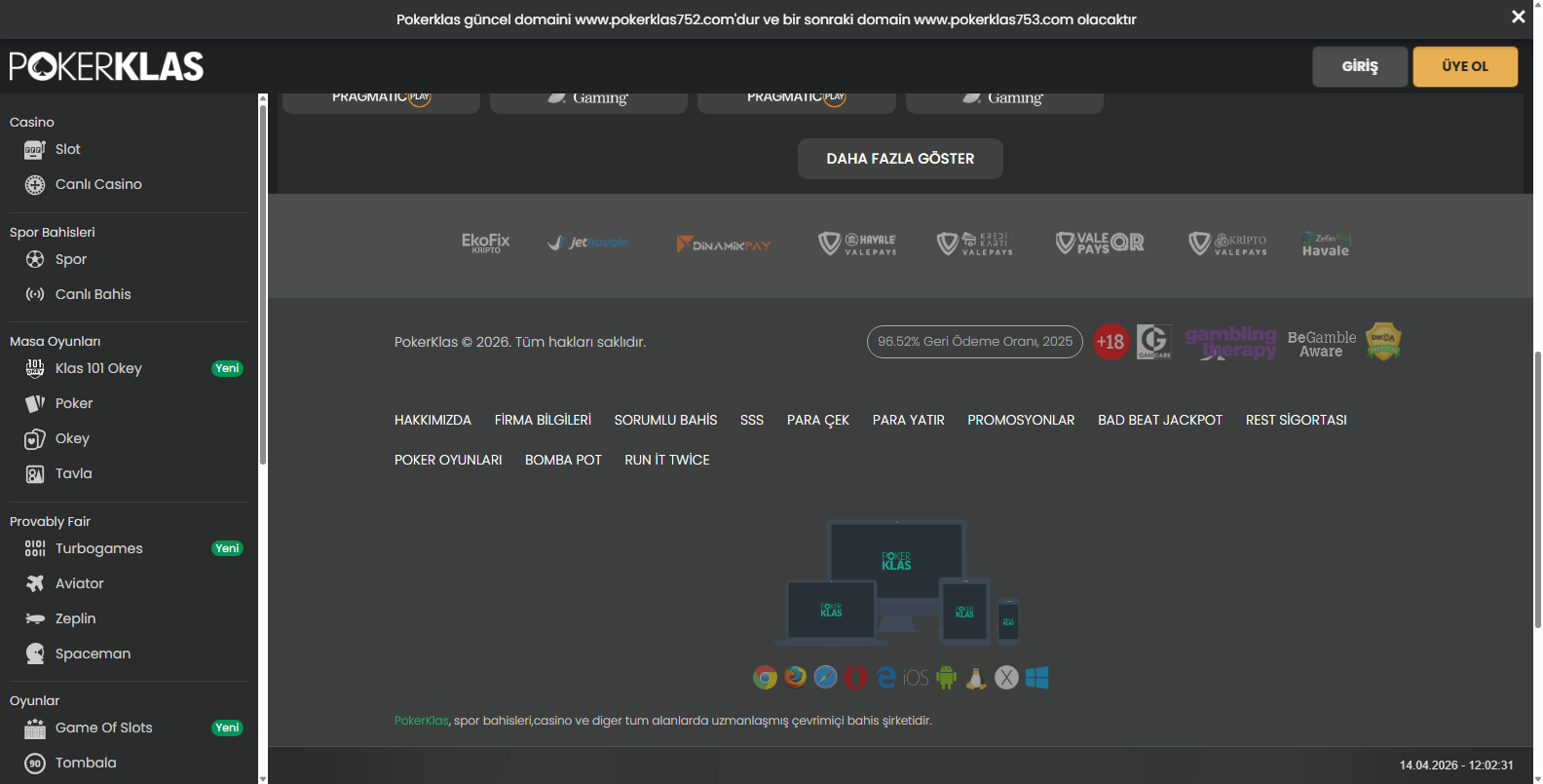Click the Turbogames binary icon
Screen dimensions: 1543x784
(x=35, y=548)
